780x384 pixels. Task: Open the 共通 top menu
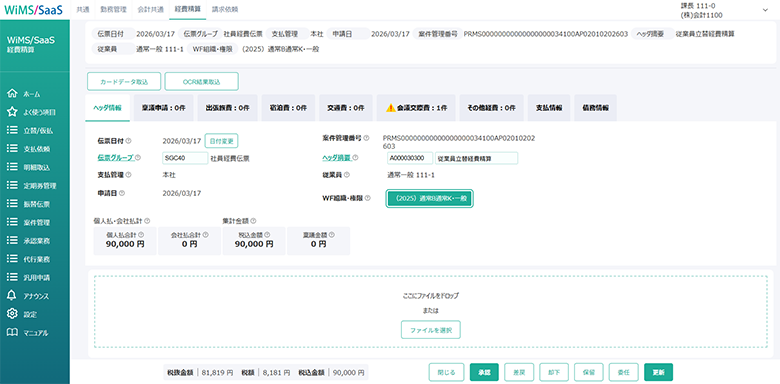[82, 9]
